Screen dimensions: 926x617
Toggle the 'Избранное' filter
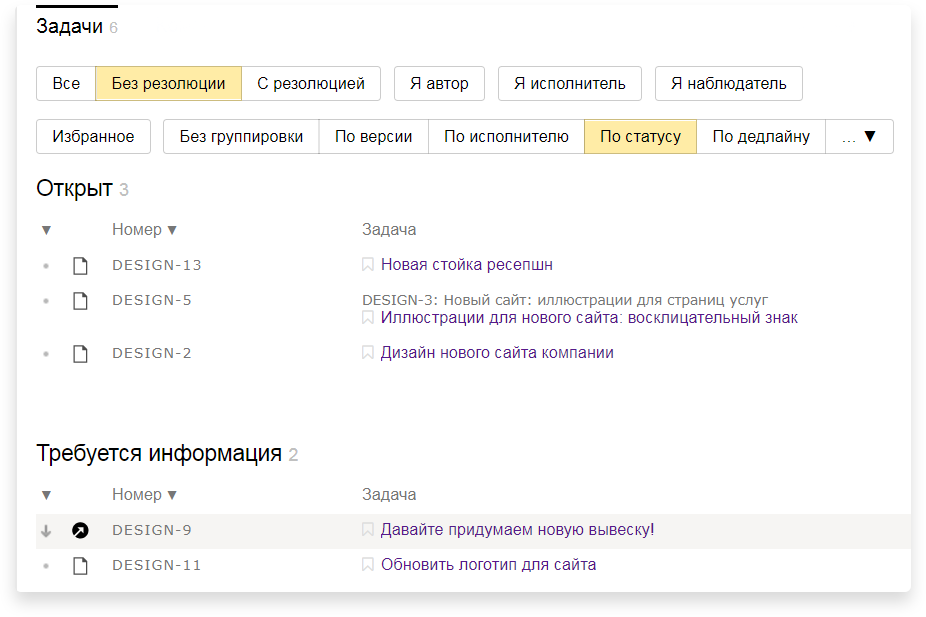(93, 136)
